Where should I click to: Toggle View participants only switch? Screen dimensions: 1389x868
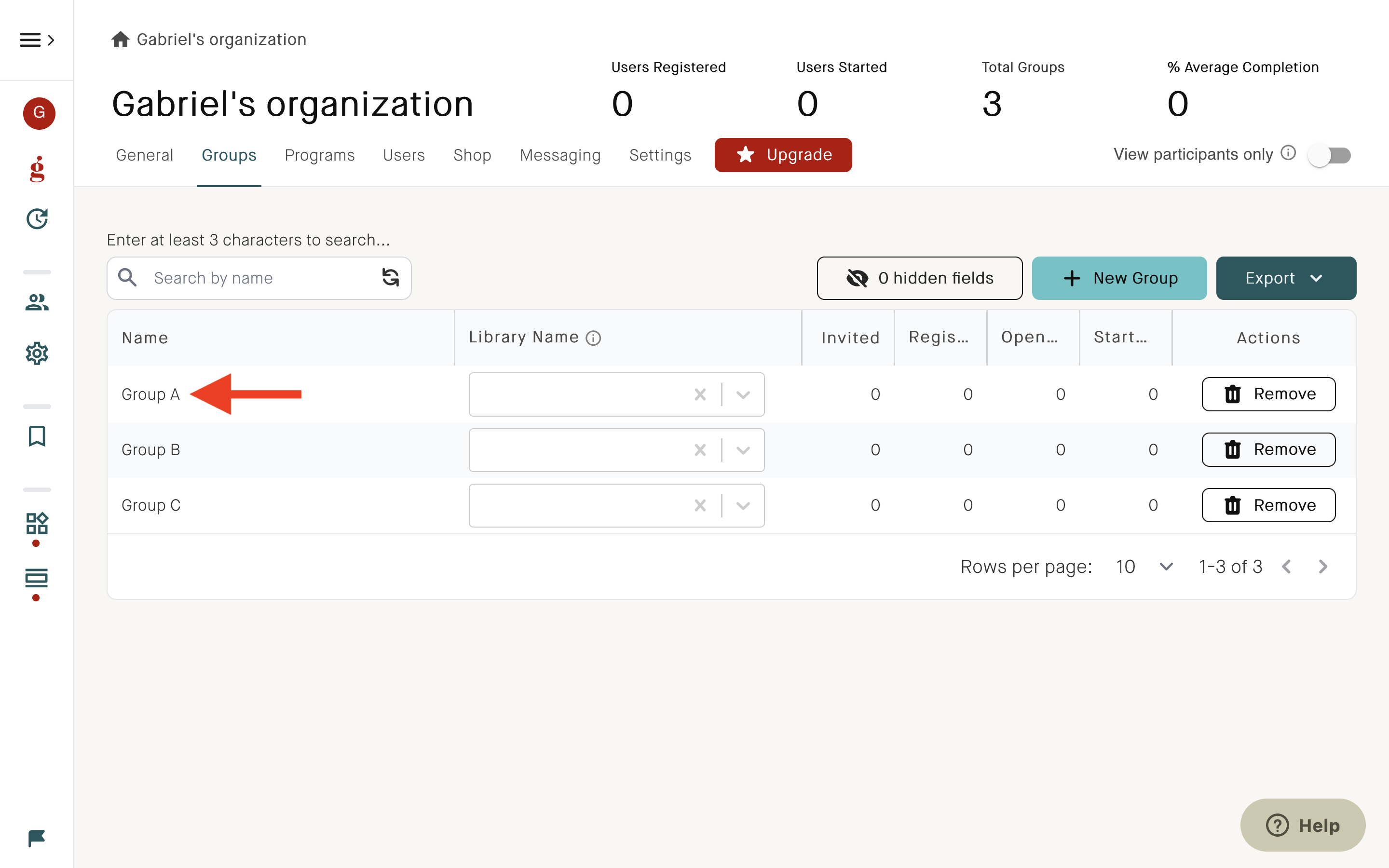1329,156
